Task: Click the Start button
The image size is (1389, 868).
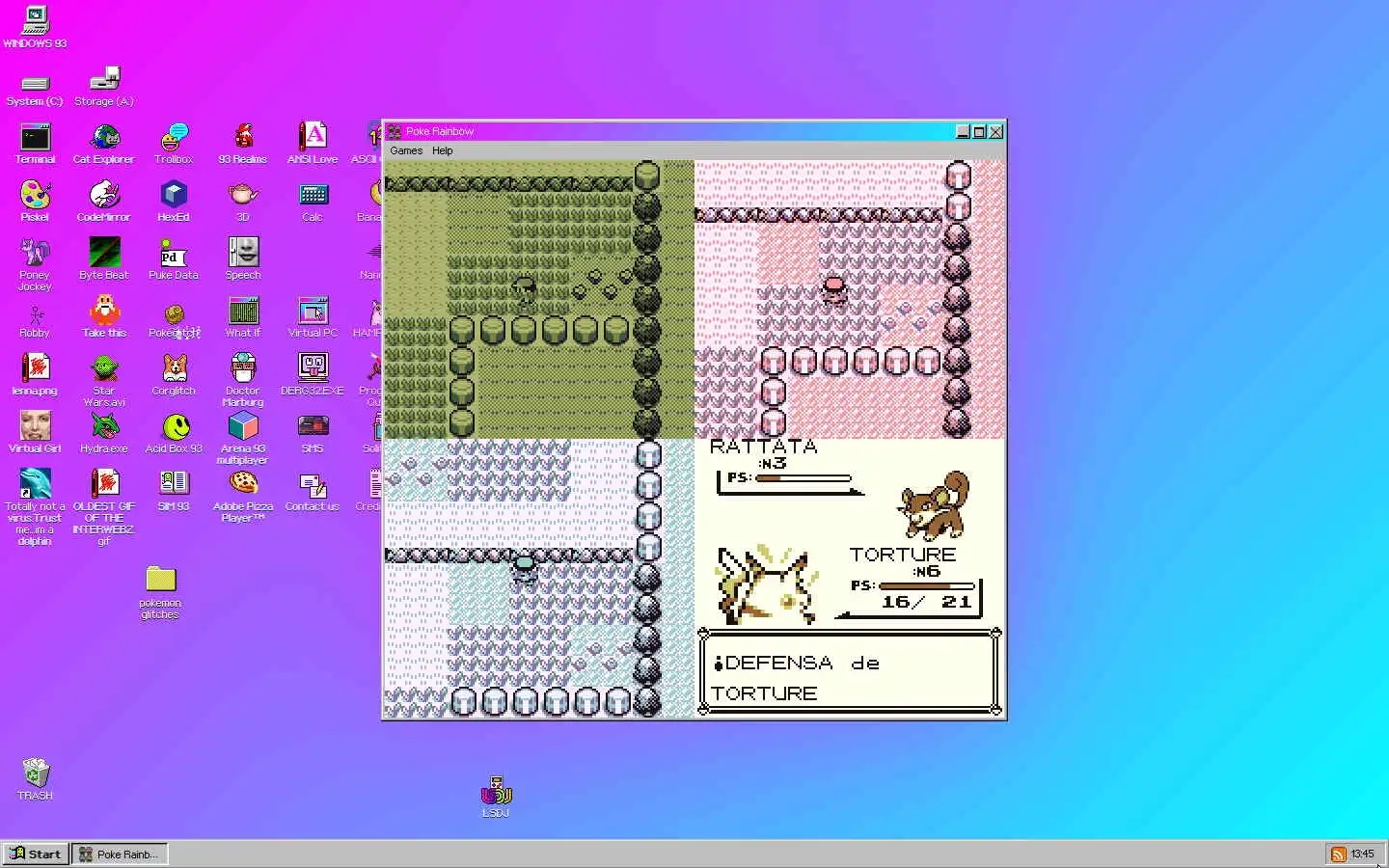Action: click(x=36, y=854)
